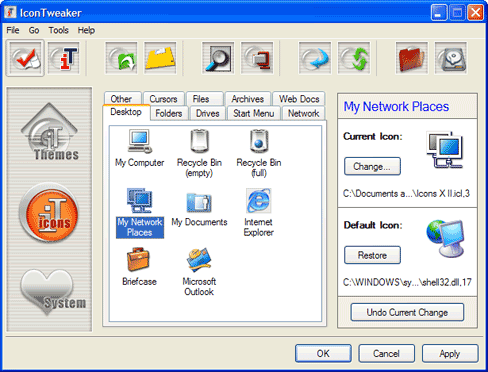Click the default icon globe preview
Image resolution: width=488 pixels, height=372 pixels.
446,238
